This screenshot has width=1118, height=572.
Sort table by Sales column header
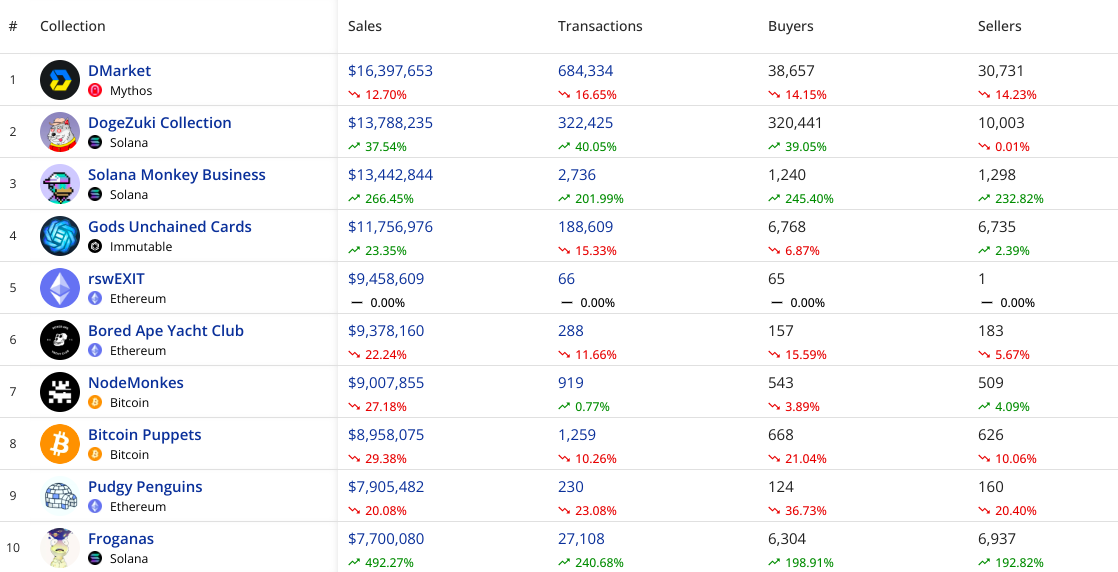coord(365,26)
